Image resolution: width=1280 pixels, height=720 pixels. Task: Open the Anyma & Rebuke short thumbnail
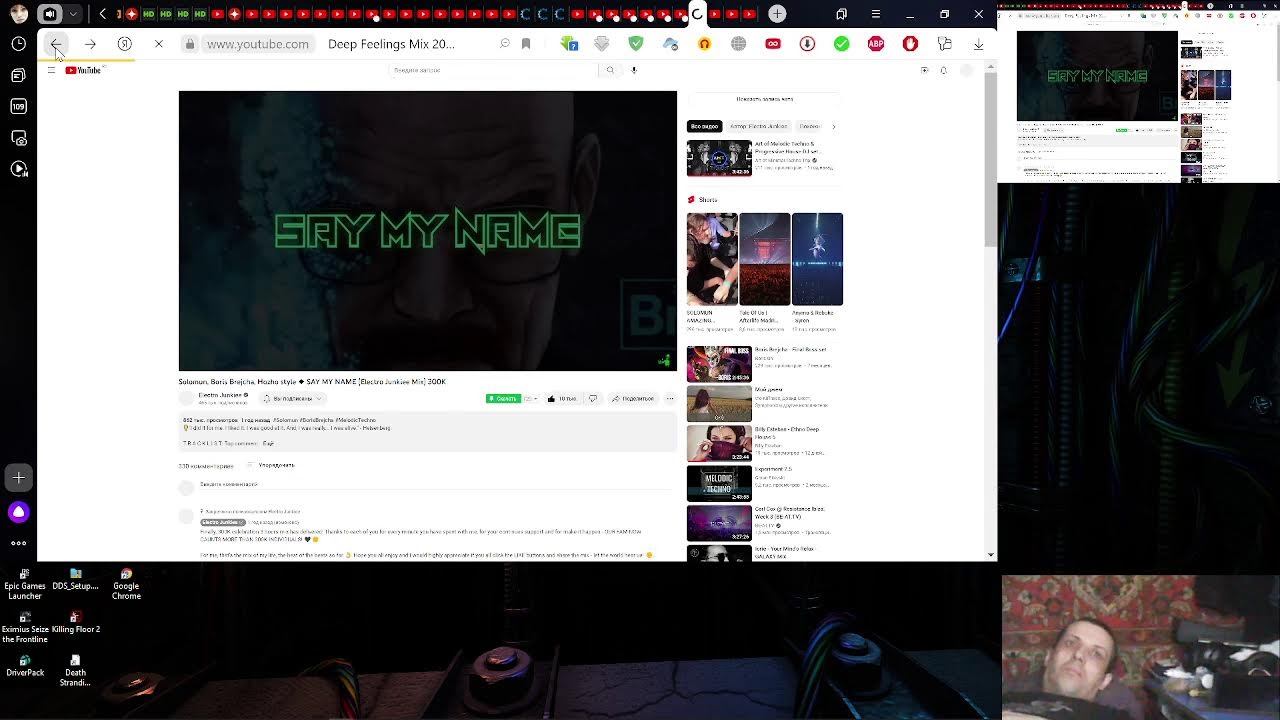tap(817, 259)
